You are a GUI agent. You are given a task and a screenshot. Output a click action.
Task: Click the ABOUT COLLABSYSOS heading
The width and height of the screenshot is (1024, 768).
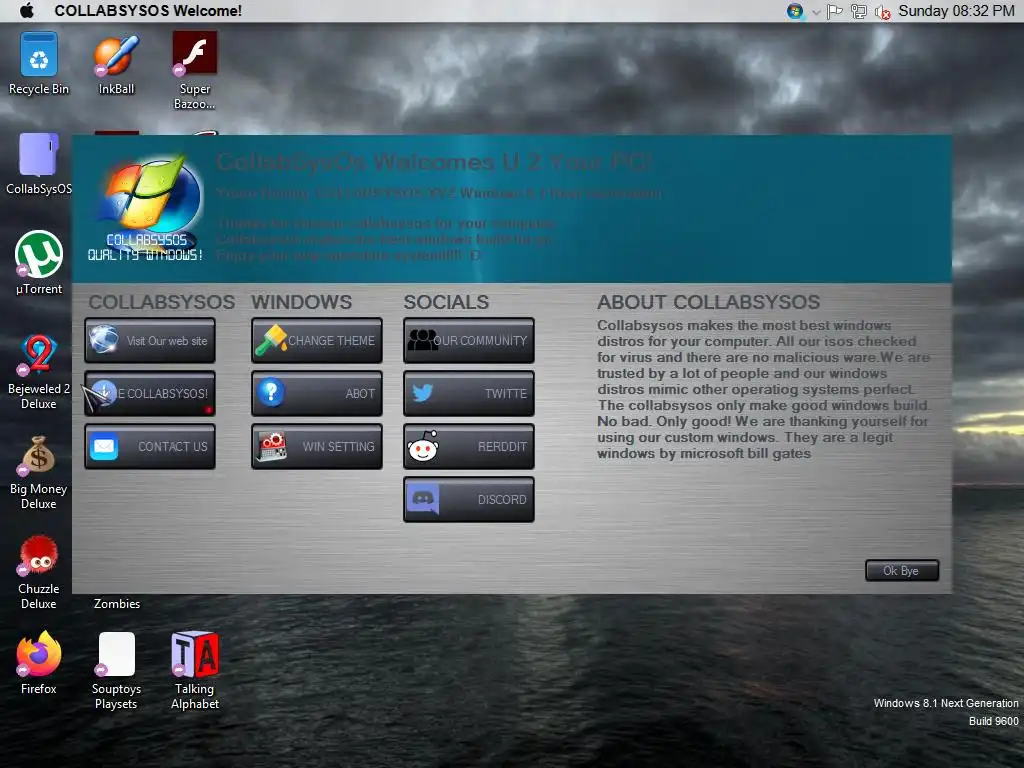tap(709, 302)
